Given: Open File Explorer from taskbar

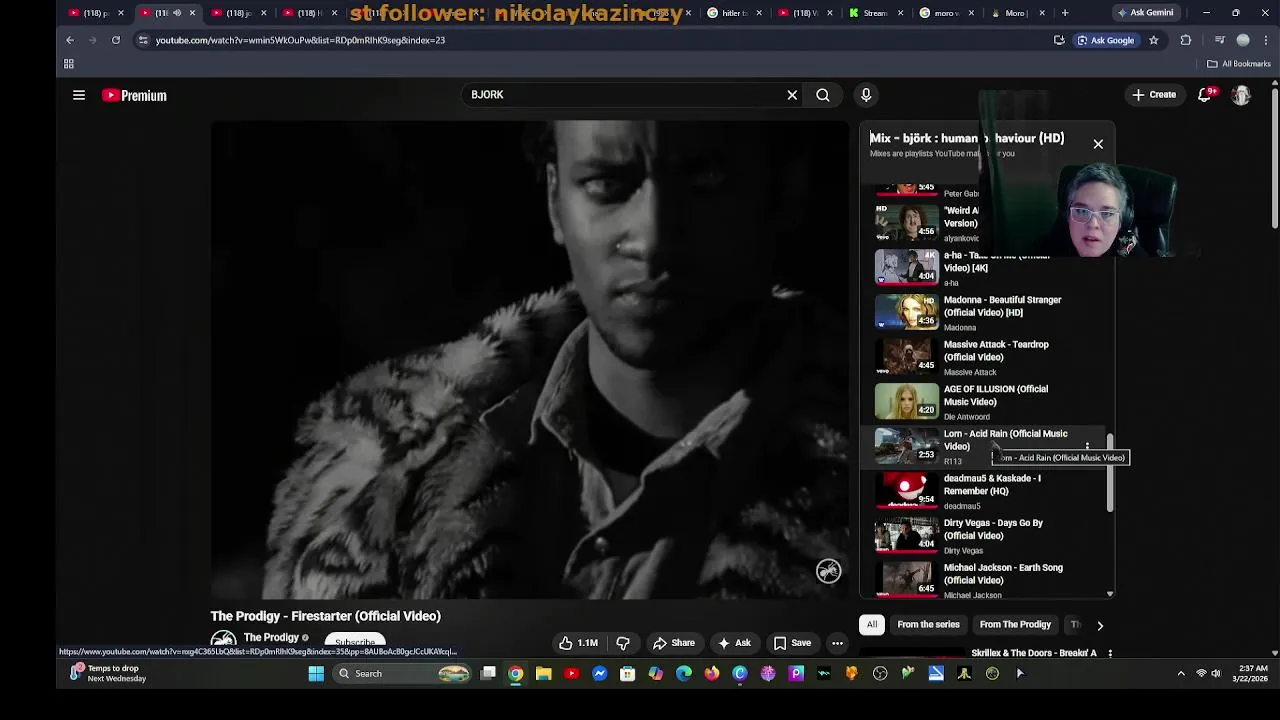Looking at the screenshot, I should 543,674.
